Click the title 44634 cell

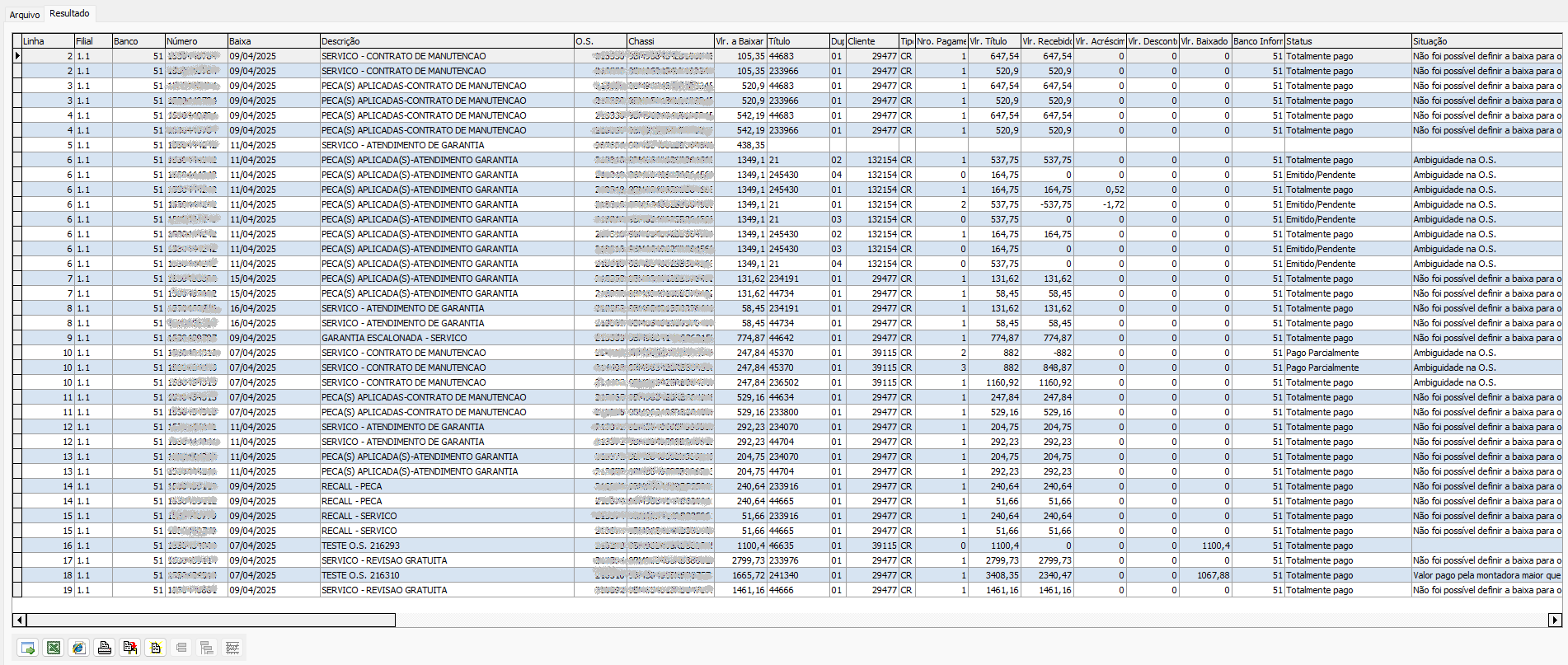(798, 397)
